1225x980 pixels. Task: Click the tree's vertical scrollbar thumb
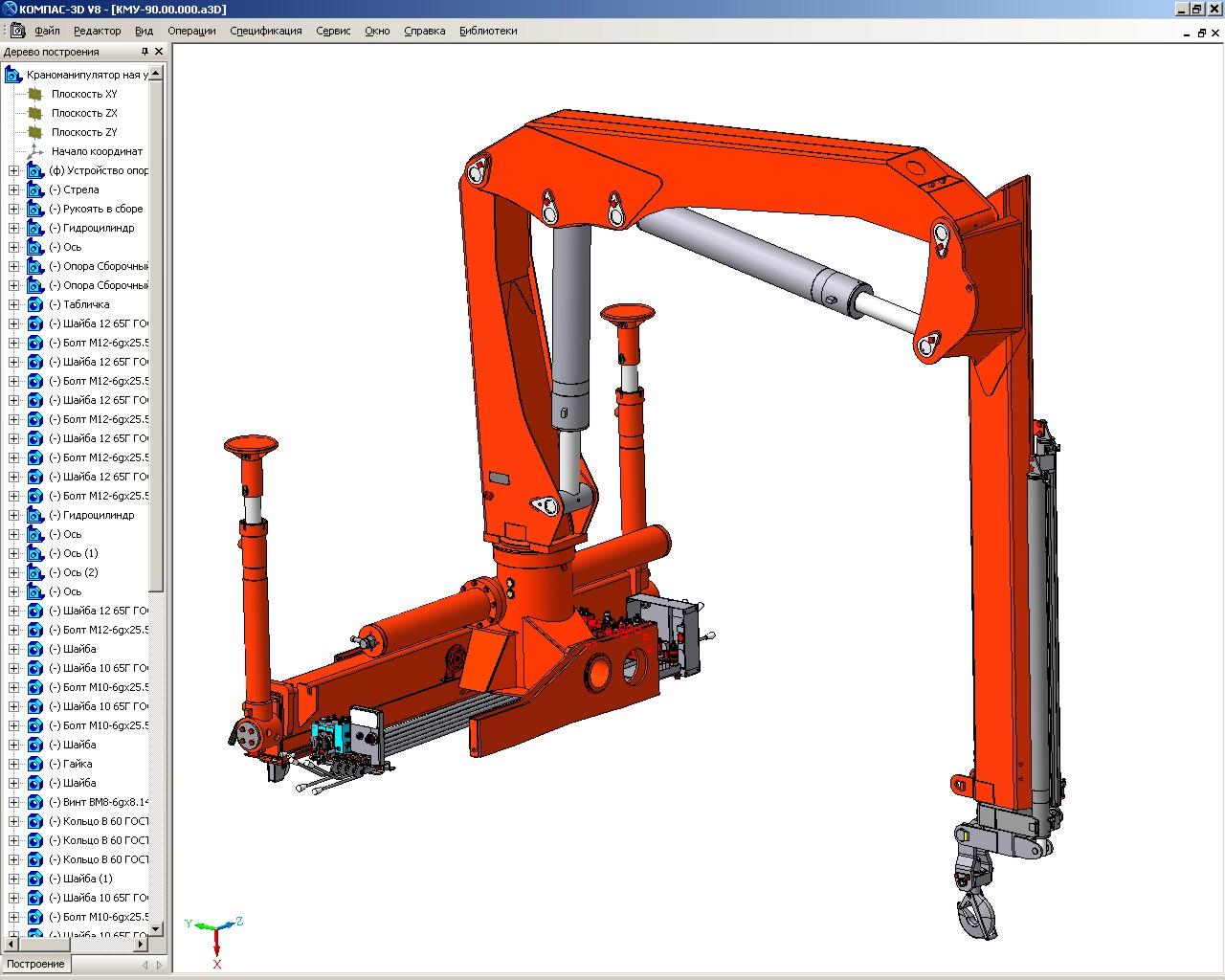[157, 335]
